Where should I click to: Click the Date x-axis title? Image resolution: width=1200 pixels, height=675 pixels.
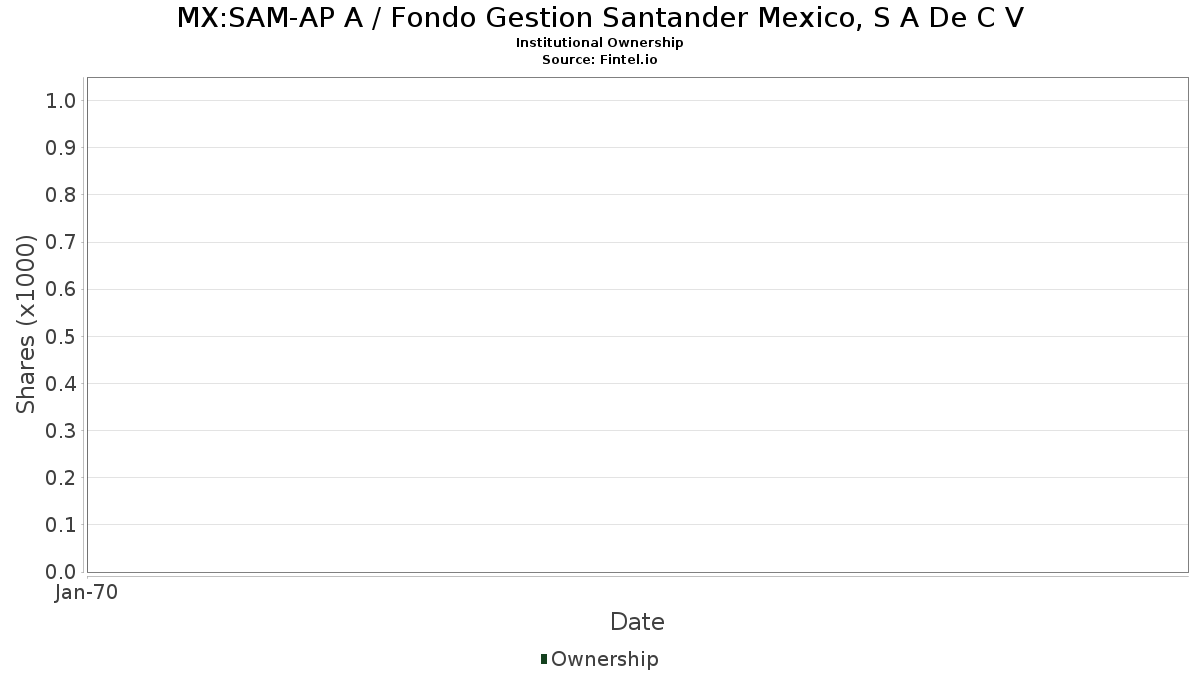coord(637,622)
